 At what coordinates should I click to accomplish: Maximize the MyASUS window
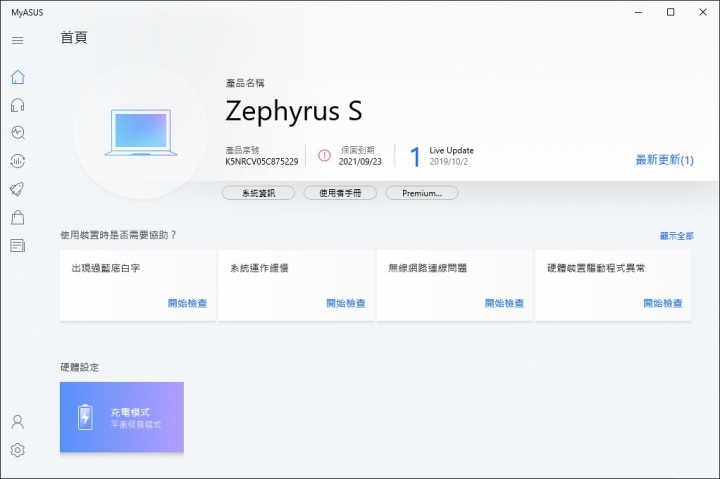coord(670,12)
